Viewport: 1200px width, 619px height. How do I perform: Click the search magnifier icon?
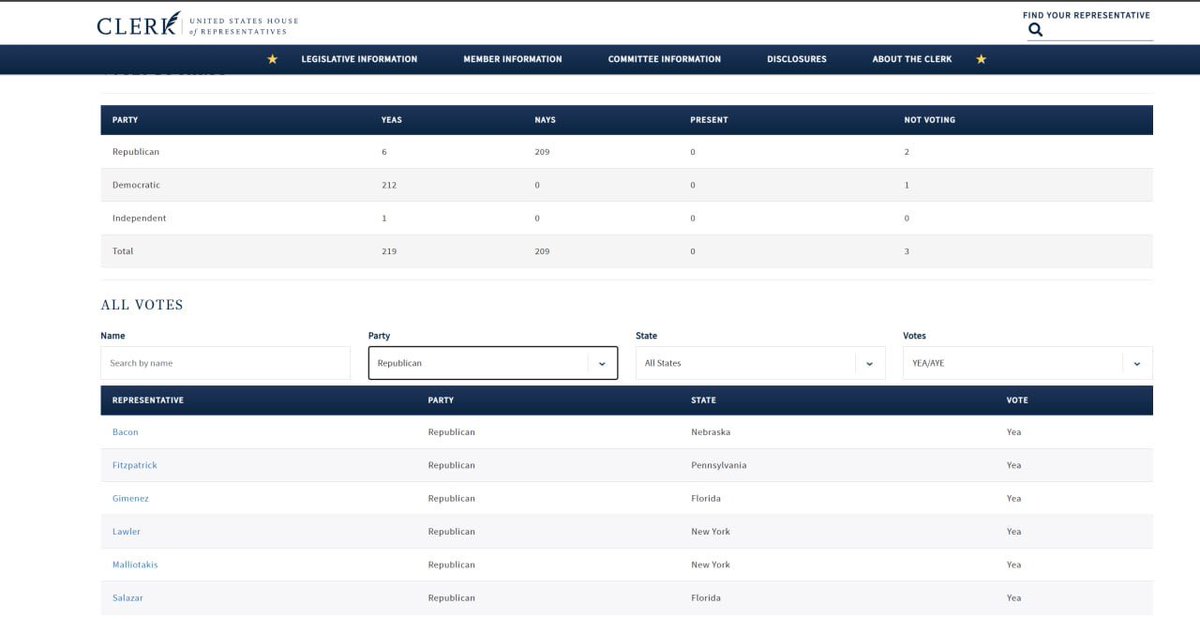click(1035, 30)
